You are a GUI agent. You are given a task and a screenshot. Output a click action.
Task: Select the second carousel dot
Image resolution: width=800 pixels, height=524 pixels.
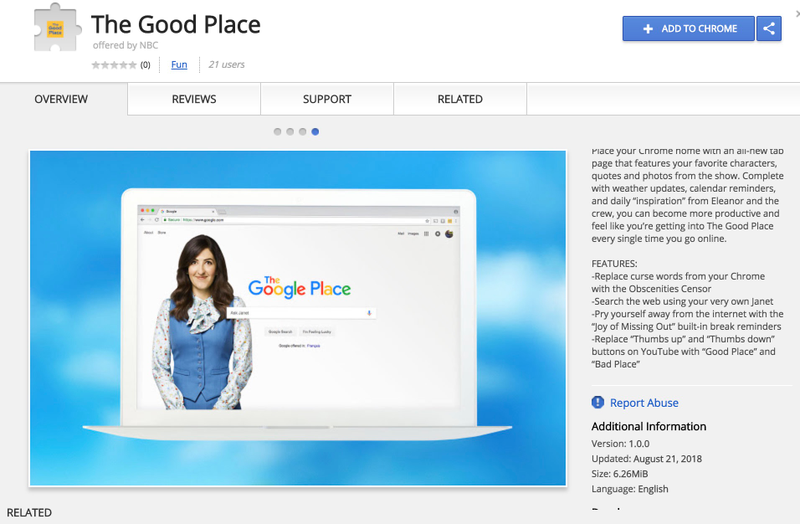pyautogui.click(x=290, y=132)
